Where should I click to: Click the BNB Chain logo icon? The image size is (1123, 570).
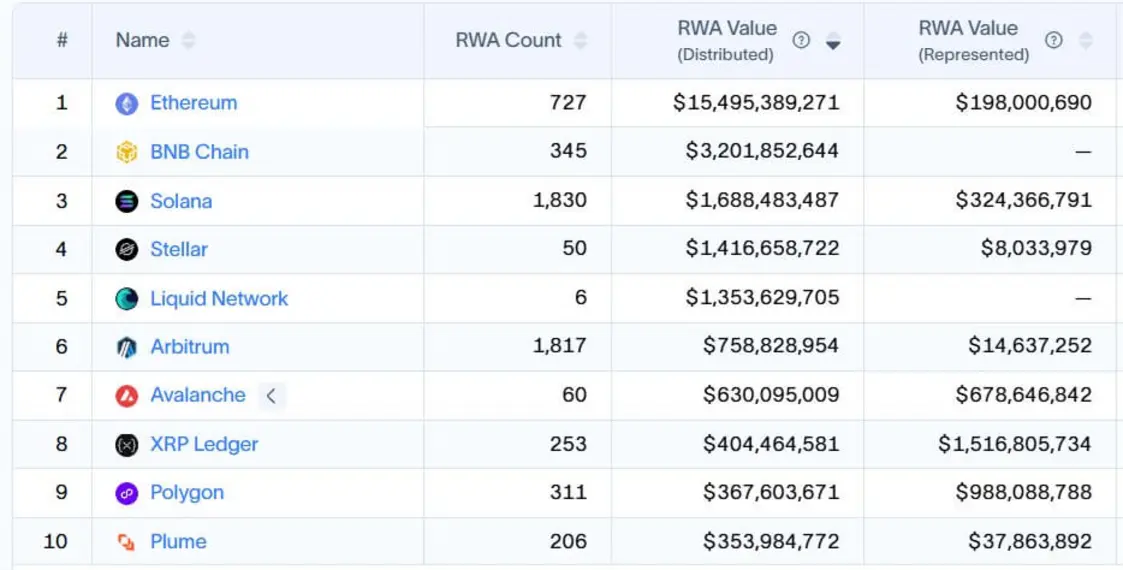click(127, 153)
